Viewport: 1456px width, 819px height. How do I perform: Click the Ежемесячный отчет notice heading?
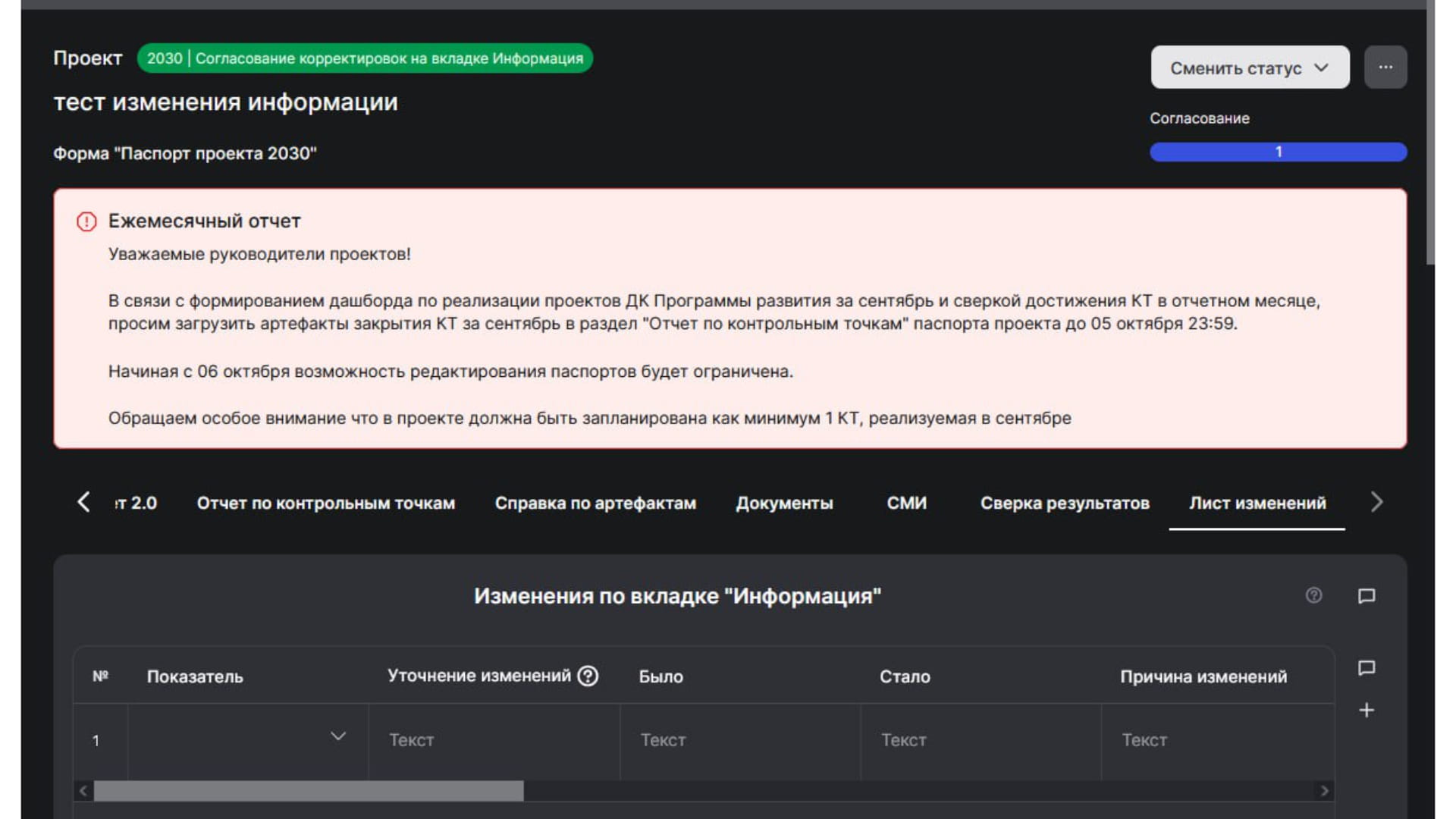(x=205, y=221)
